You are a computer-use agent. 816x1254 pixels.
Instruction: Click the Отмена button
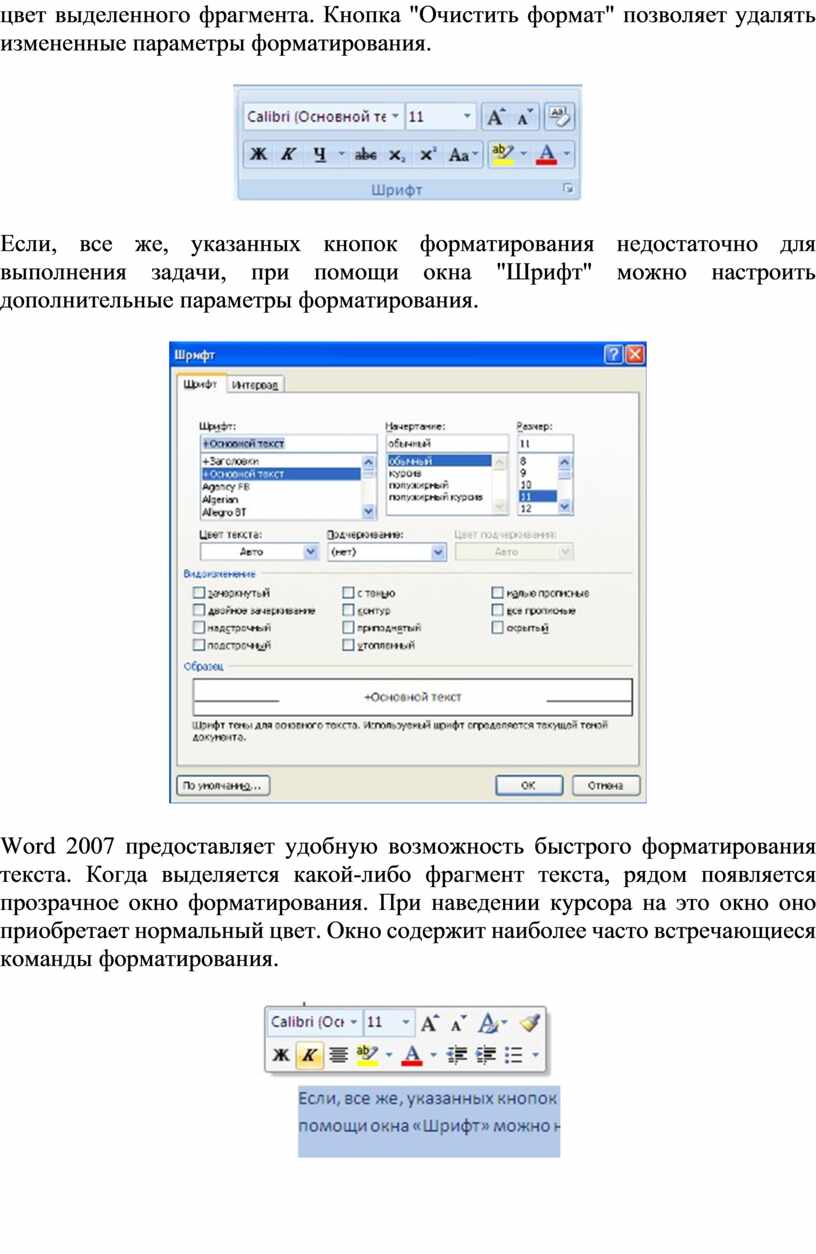tap(606, 786)
